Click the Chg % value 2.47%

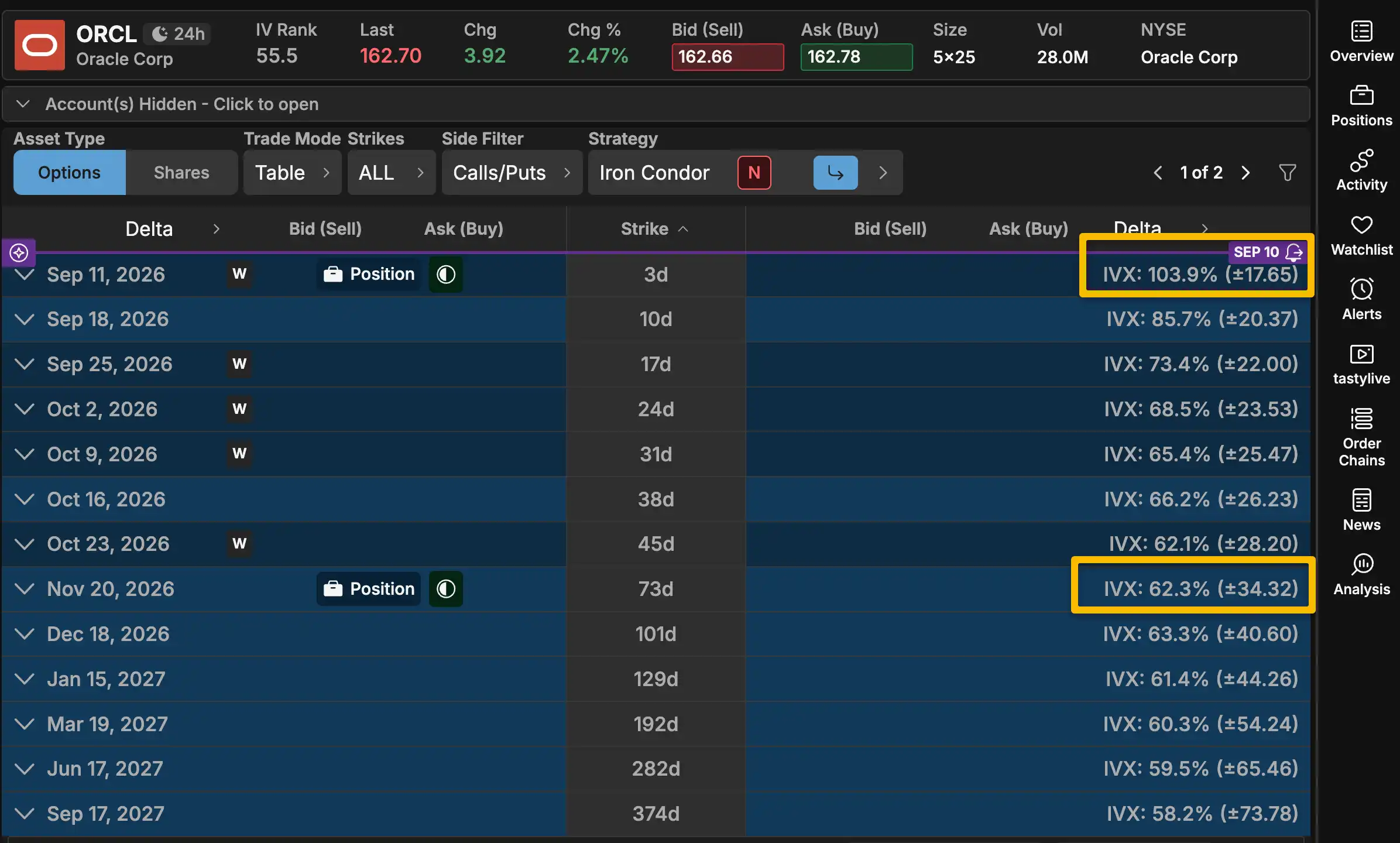598,56
